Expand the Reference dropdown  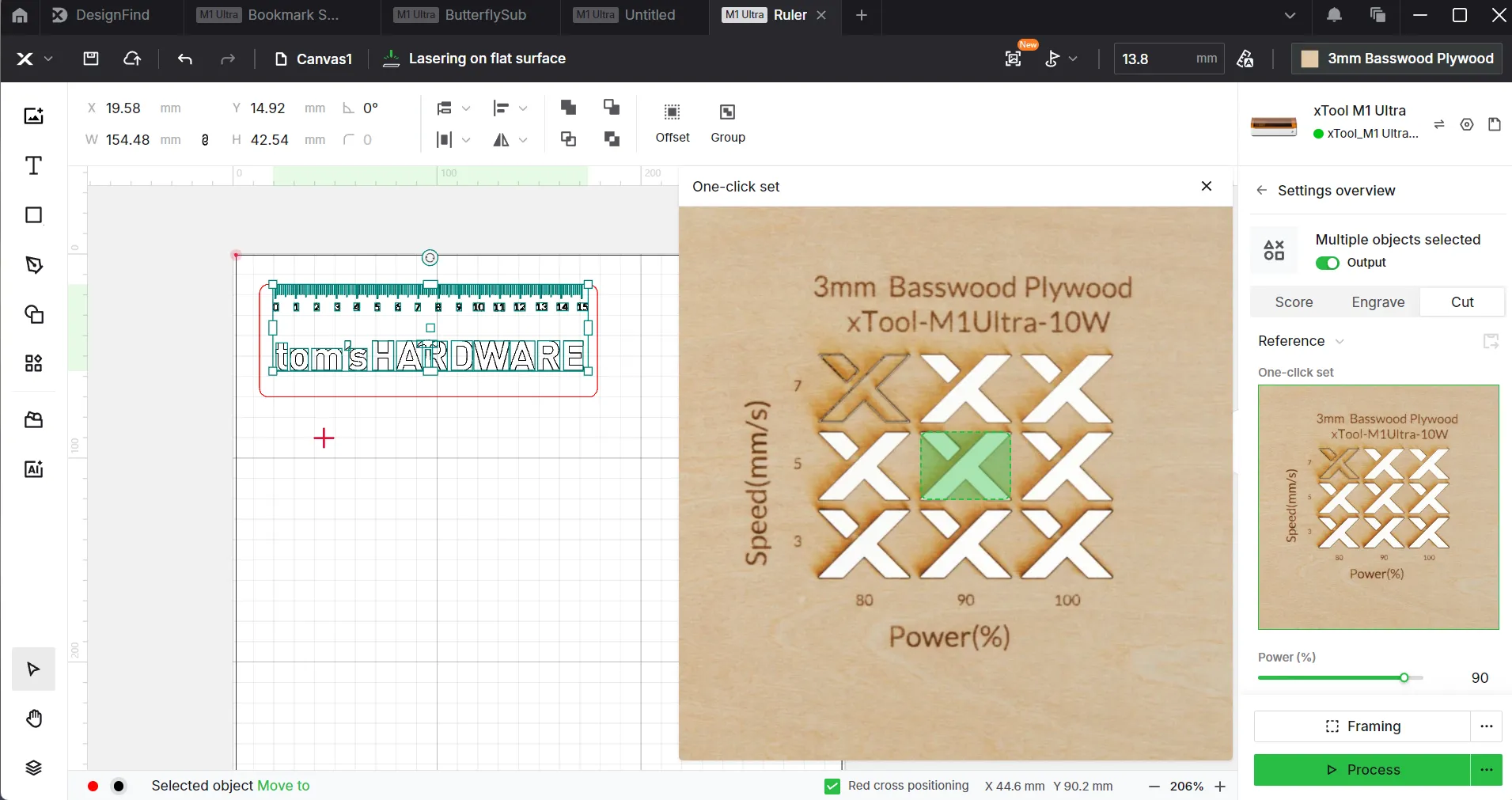(1301, 341)
